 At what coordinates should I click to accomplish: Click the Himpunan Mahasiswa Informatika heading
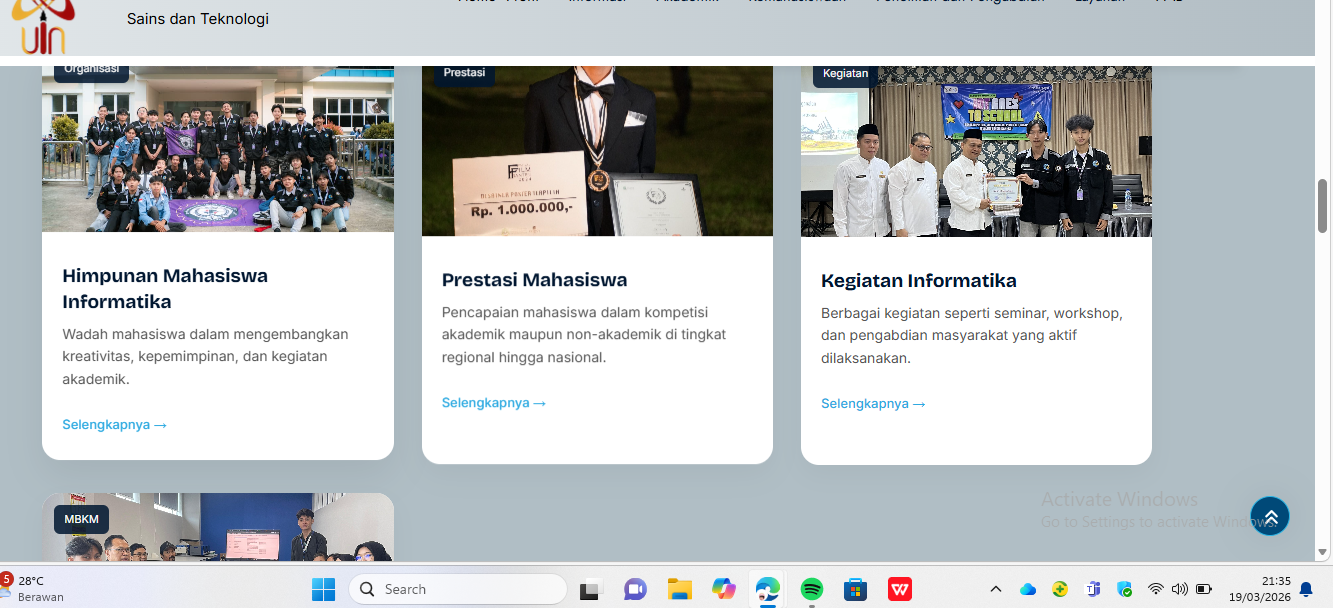point(165,288)
